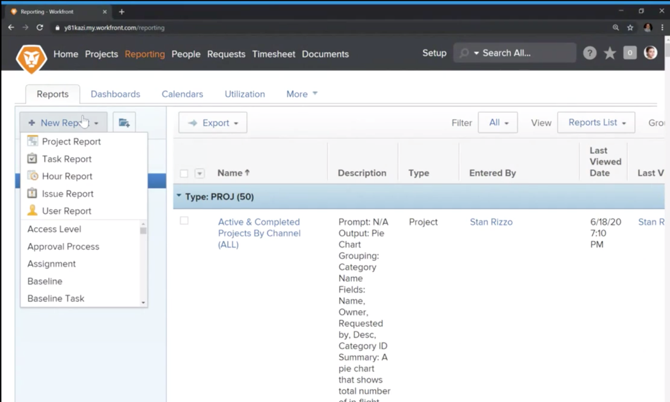Screen dimensions: 670x402
Task: Select the Reports tab
Action: point(53,94)
